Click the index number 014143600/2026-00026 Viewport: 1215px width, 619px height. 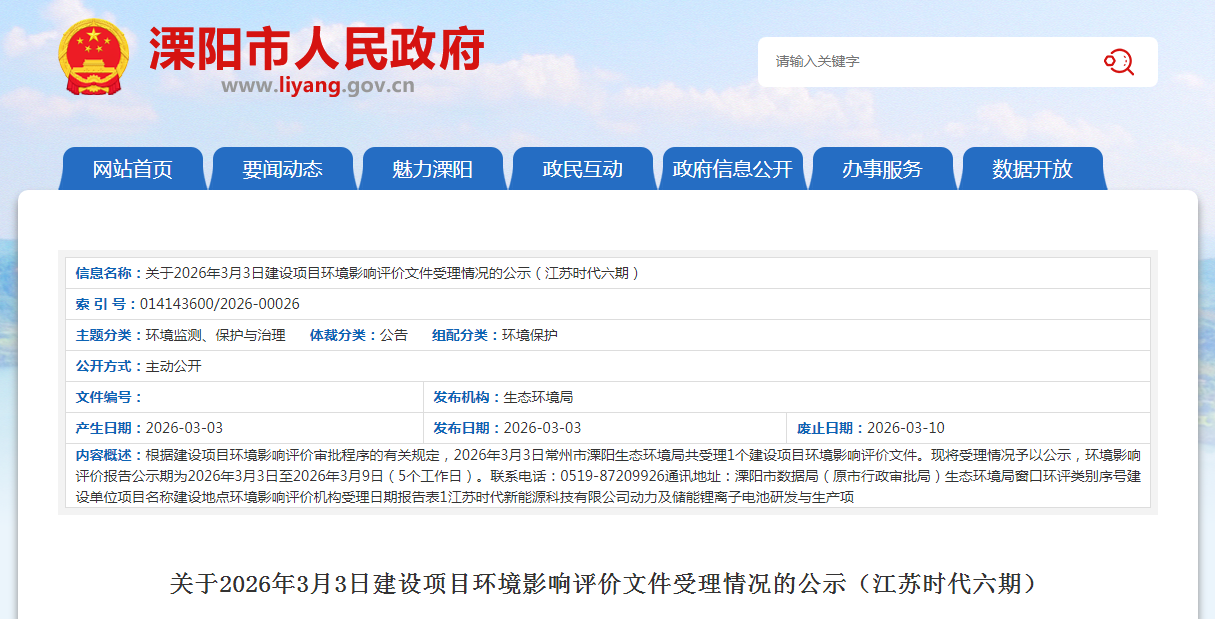[x=219, y=304]
